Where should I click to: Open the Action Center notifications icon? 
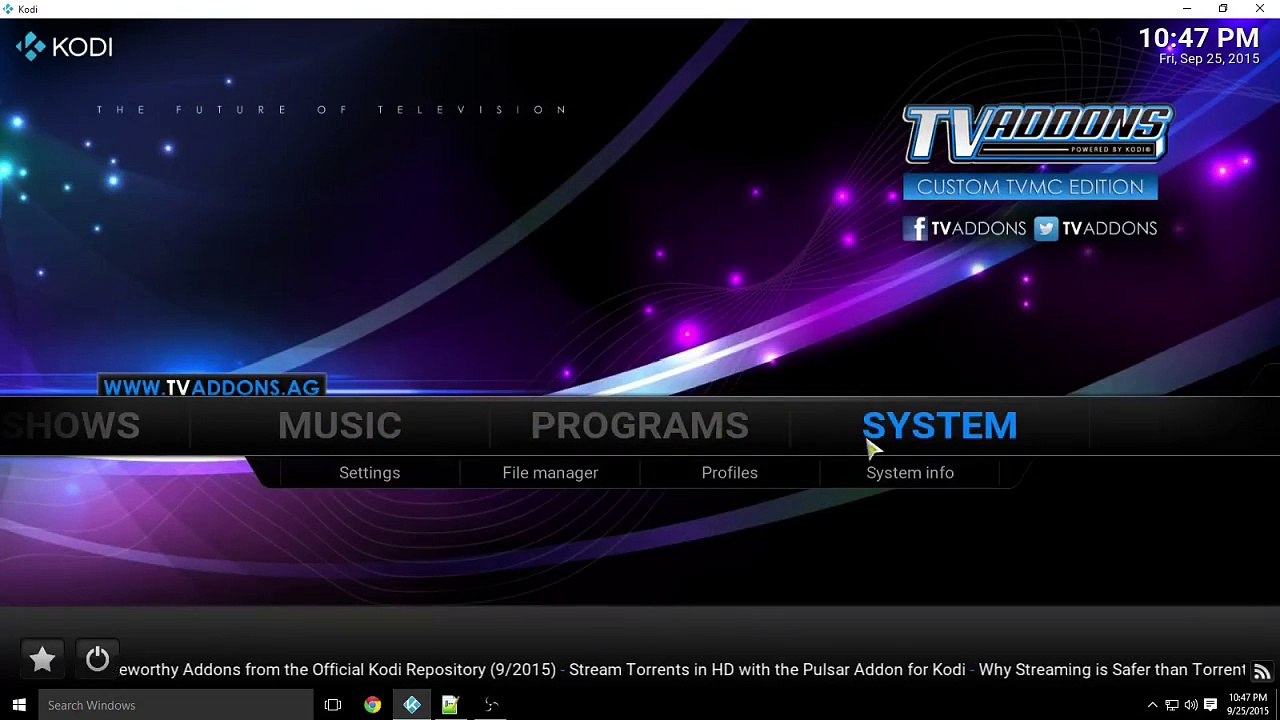point(1210,705)
